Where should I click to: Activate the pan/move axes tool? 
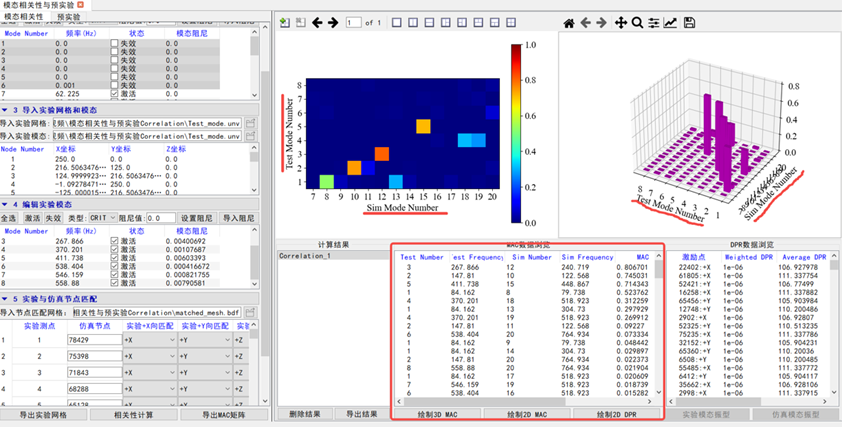pos(620,23)
